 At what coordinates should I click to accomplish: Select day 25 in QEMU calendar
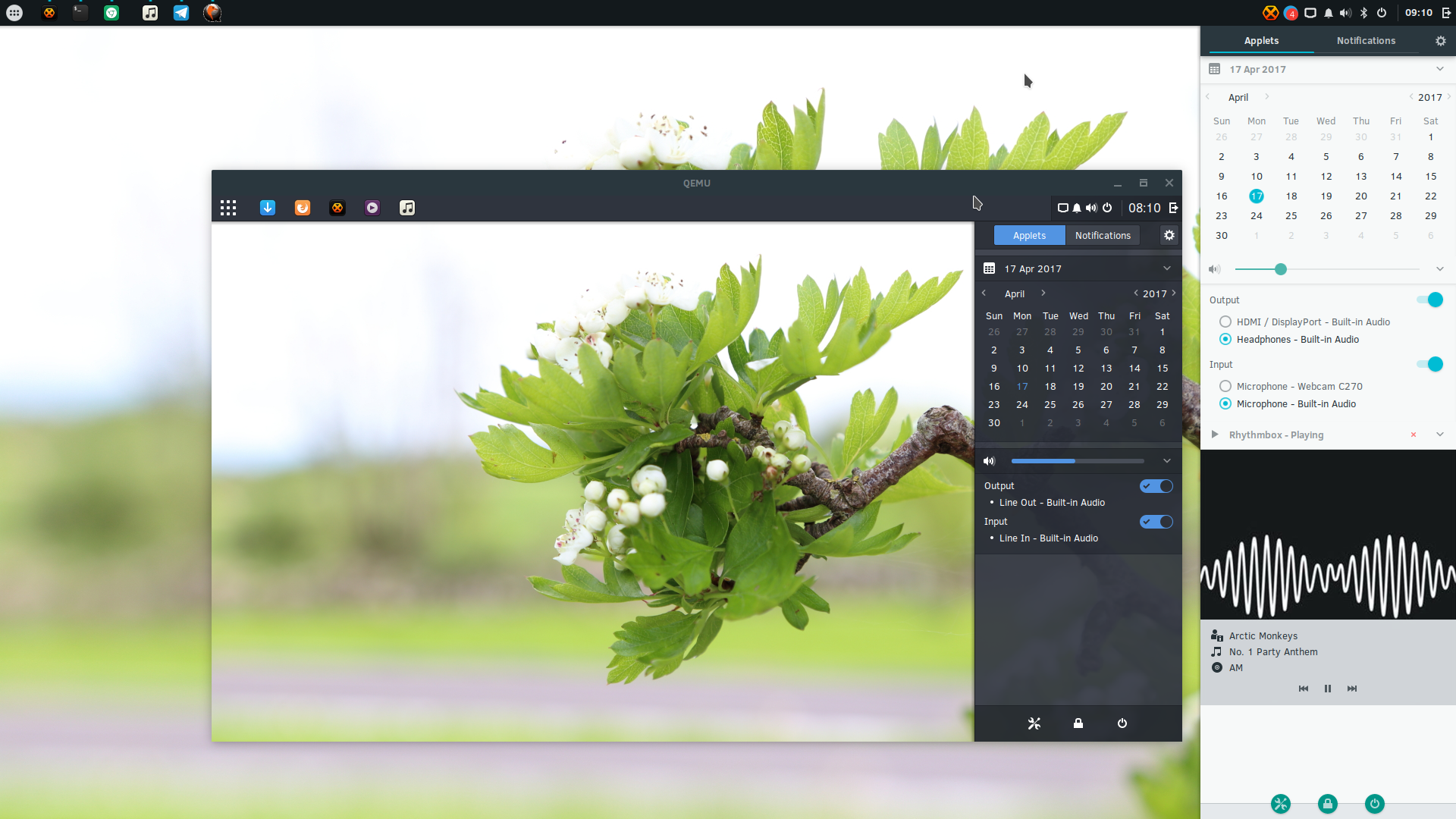[1050, 405]
